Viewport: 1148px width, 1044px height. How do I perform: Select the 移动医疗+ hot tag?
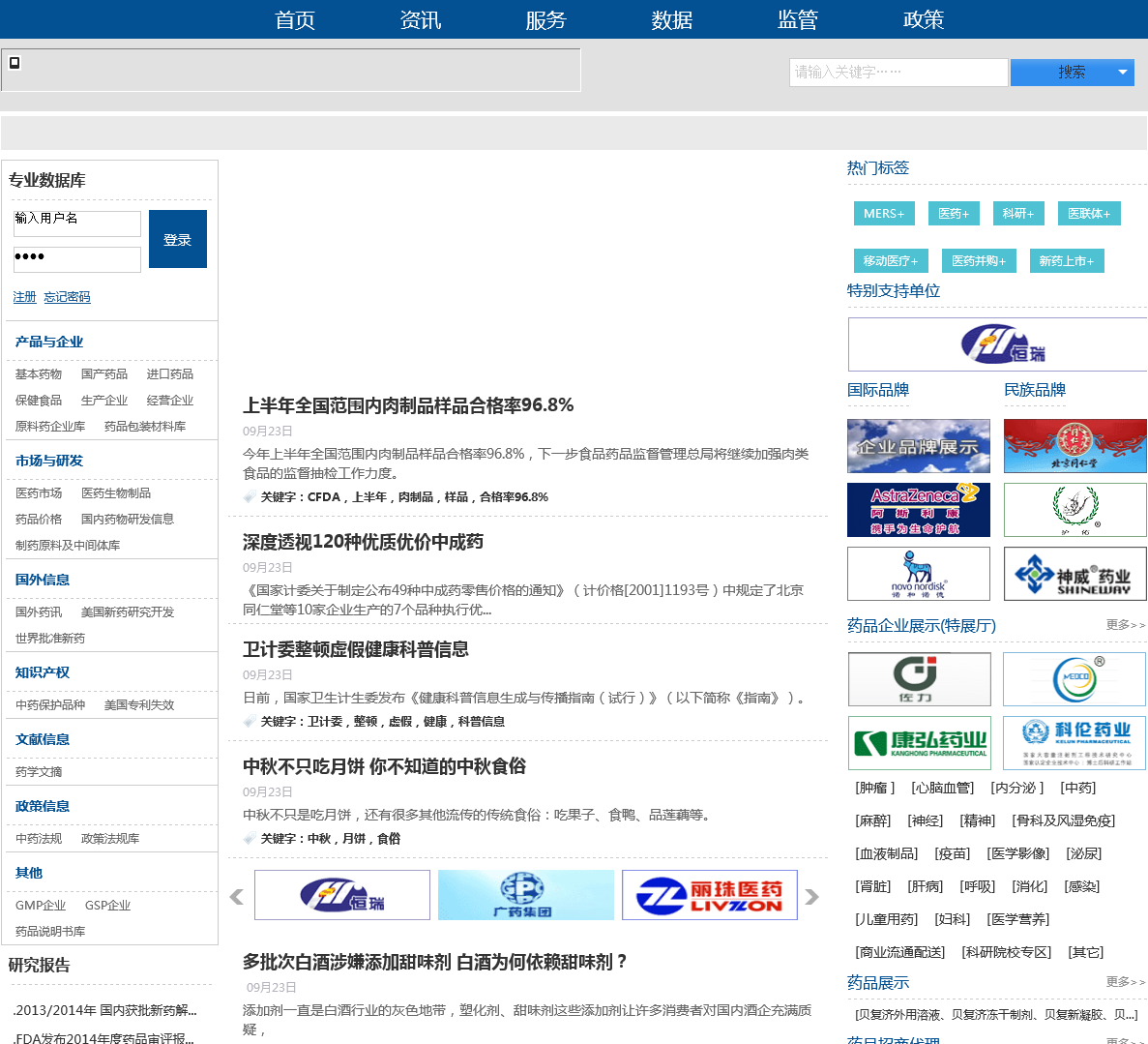click(x=891, y=261)
